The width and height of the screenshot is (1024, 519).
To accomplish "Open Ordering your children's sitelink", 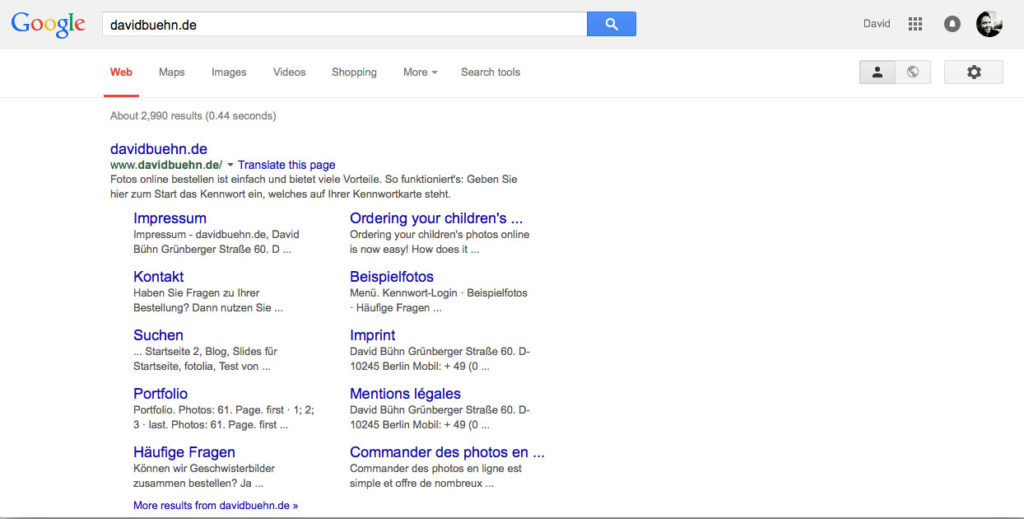I will tap(436, 218).
